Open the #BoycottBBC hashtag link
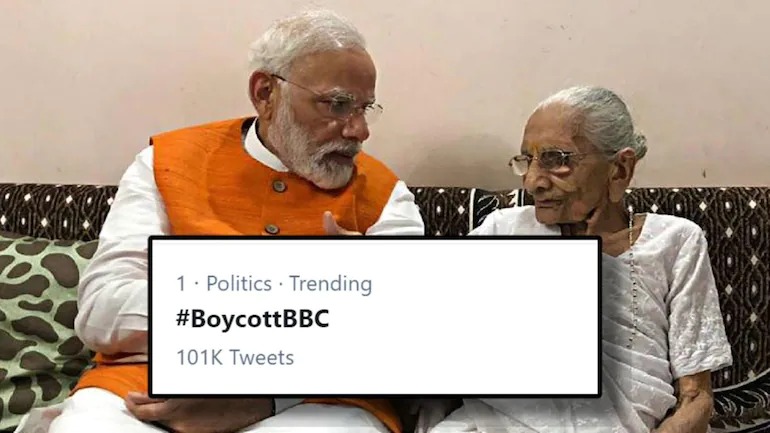This screenshot has height=433, width=770. click(252, 320)
